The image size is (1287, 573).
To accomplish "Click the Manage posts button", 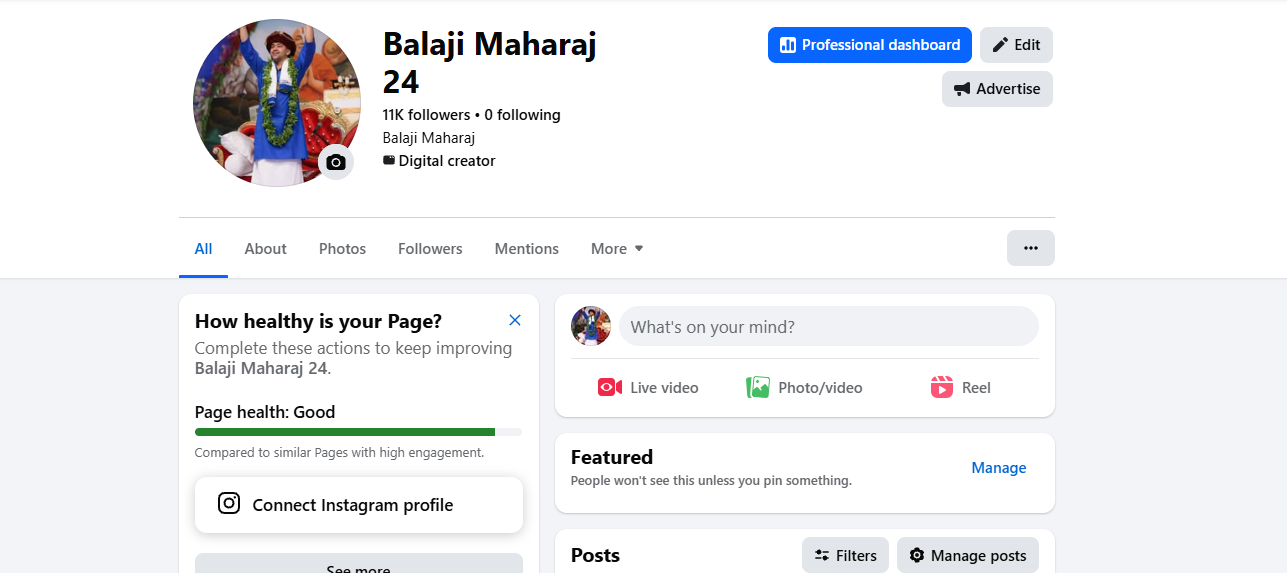I will (x=967, y=555).
